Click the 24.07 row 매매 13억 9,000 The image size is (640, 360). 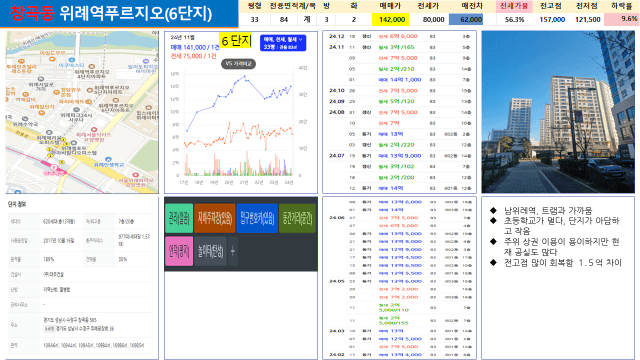point(400,156)
